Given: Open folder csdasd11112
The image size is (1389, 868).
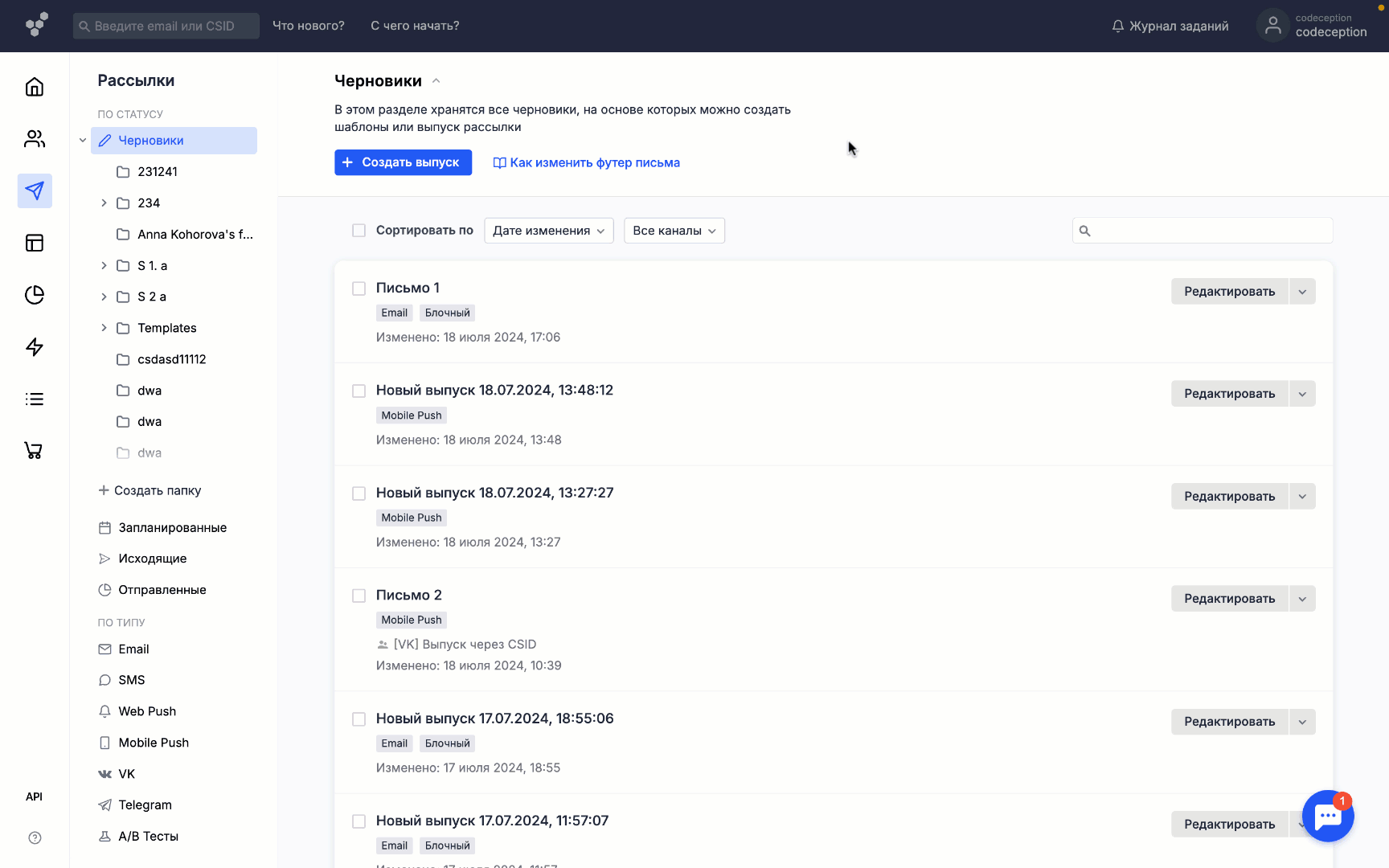Looking at the screenshot, I should point(174,359).
